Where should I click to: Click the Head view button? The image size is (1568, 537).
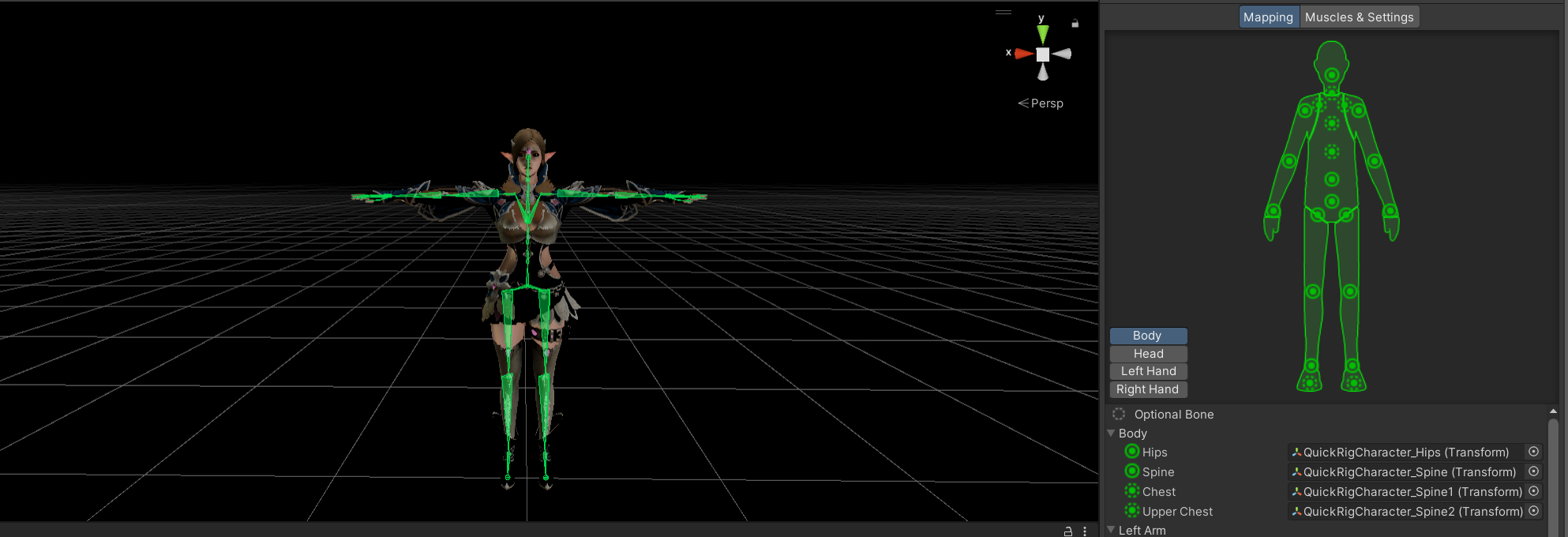1148,354
